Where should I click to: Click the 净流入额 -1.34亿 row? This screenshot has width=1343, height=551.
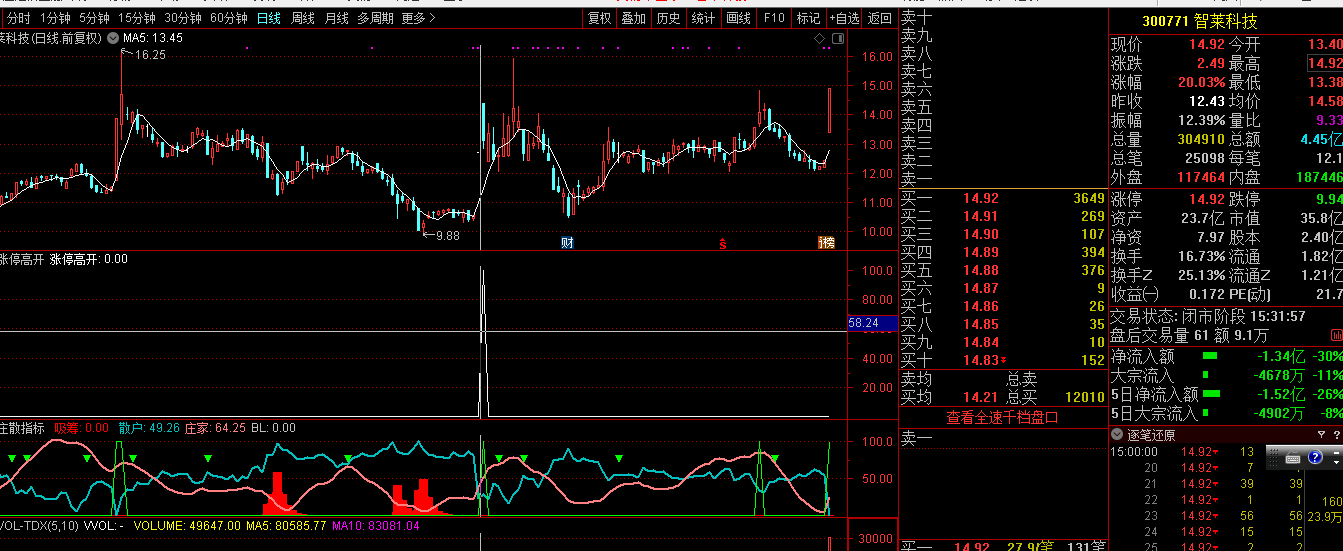(x=1226, y=356)
